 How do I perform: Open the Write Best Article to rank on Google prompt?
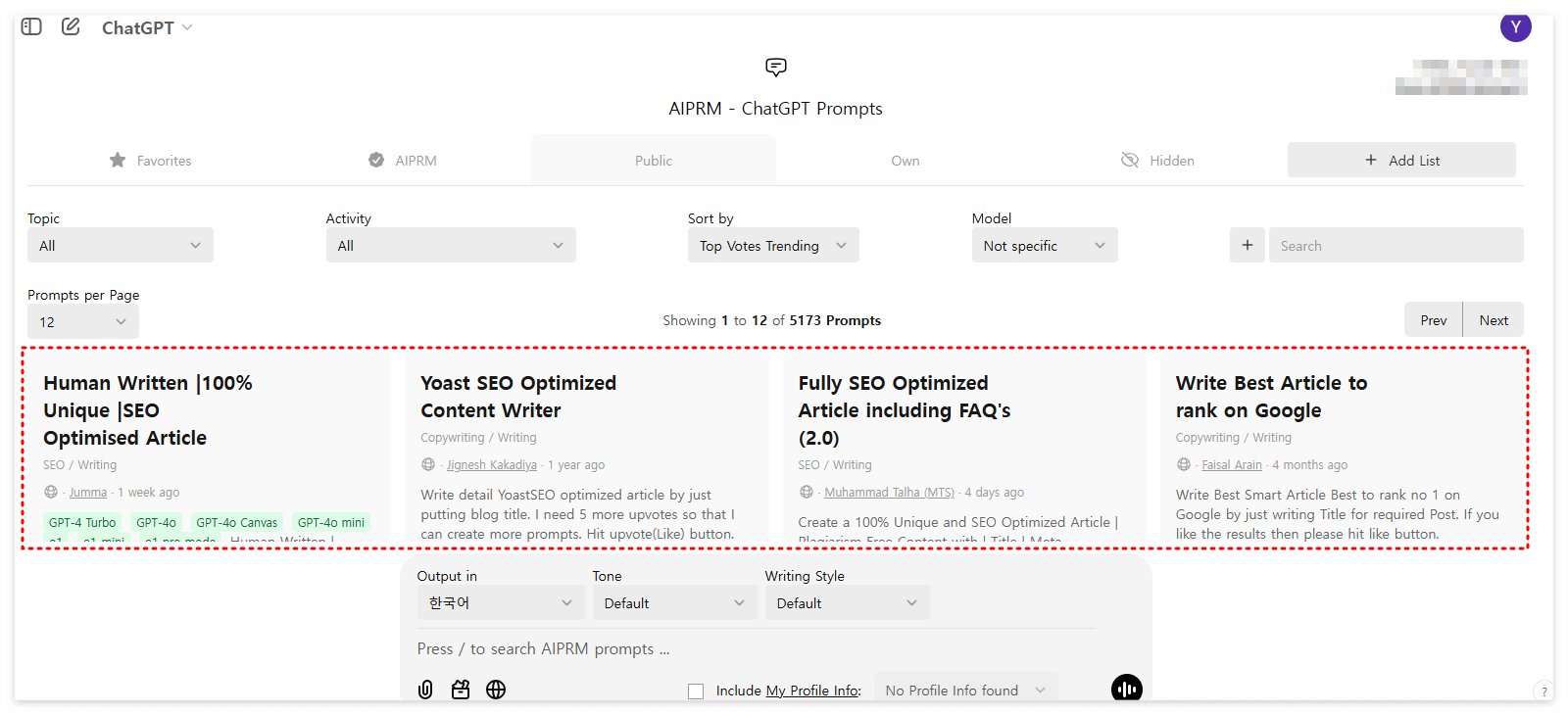coord(1271,397)
